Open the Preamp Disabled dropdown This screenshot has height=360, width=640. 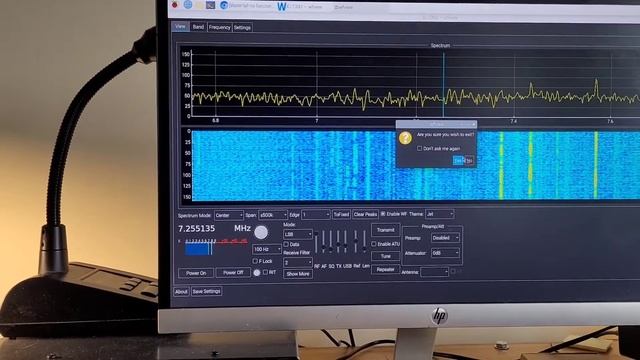tap(445, 238)
